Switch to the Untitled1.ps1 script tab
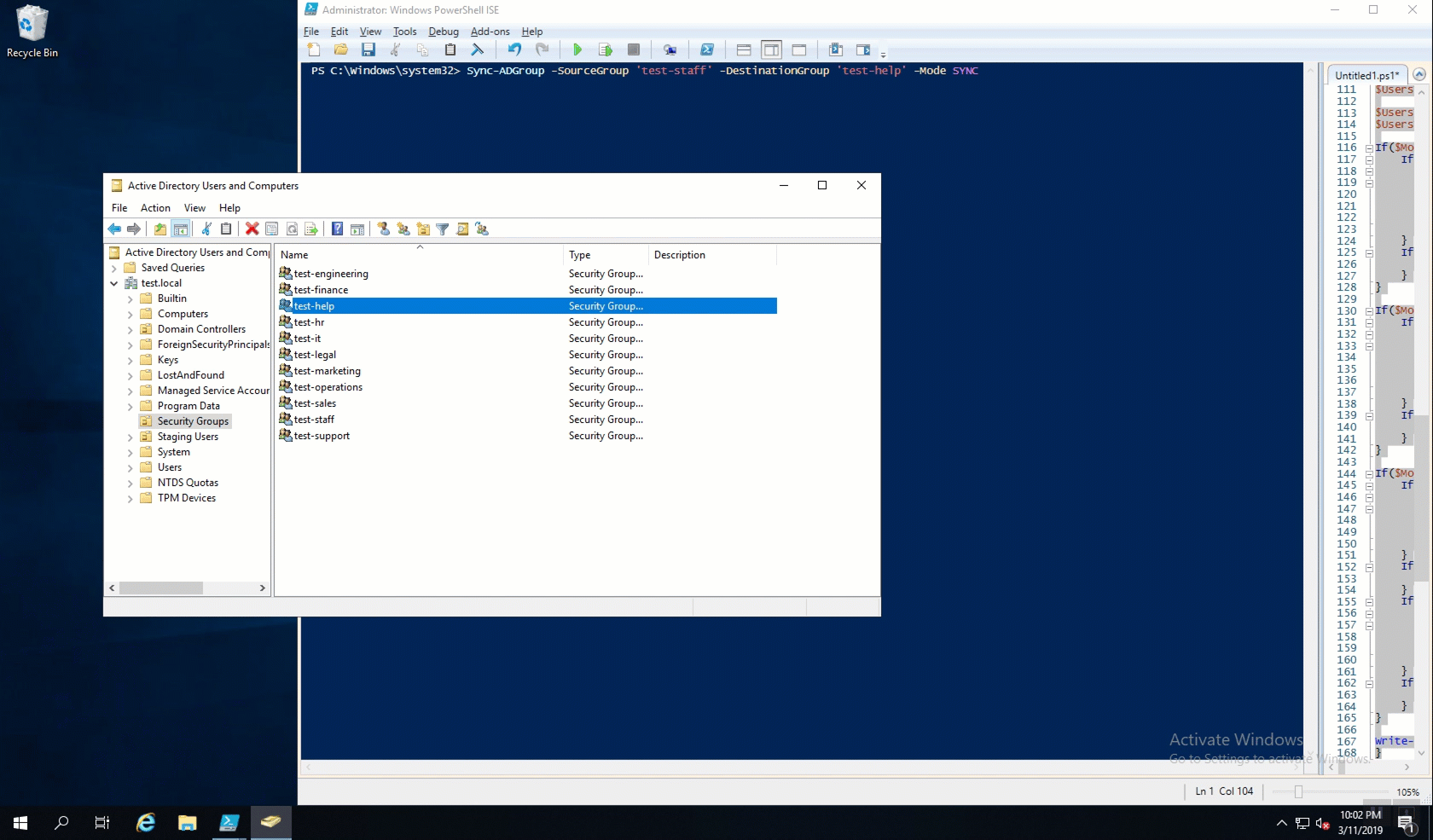 [1366, 75]
